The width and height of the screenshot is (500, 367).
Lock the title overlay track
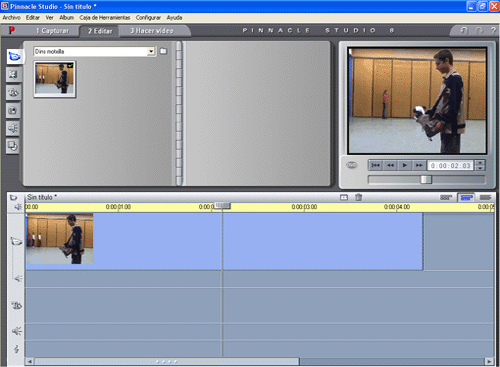[16, 305]
